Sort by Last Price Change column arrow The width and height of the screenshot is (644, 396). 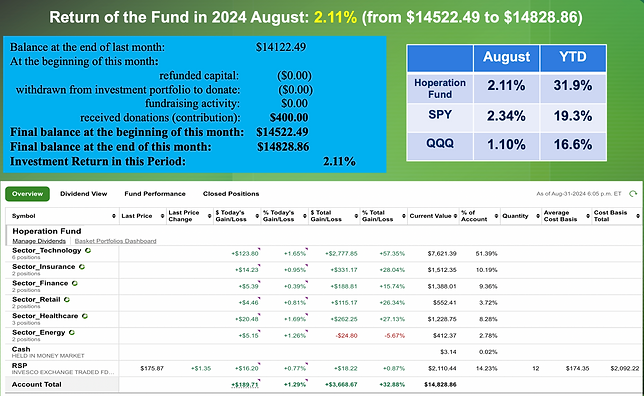click(x=209, y=216)
